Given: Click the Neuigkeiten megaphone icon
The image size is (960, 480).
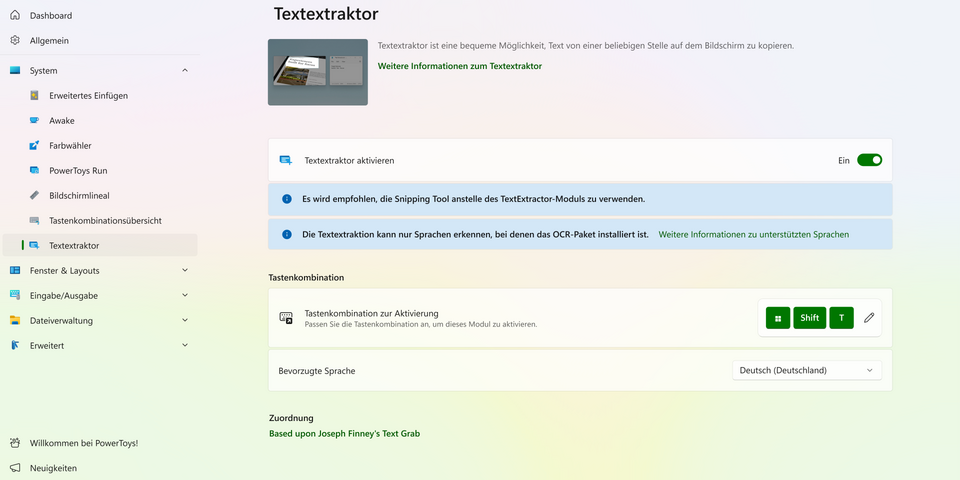Looking at the screenshot, I should tap(15, 468).
